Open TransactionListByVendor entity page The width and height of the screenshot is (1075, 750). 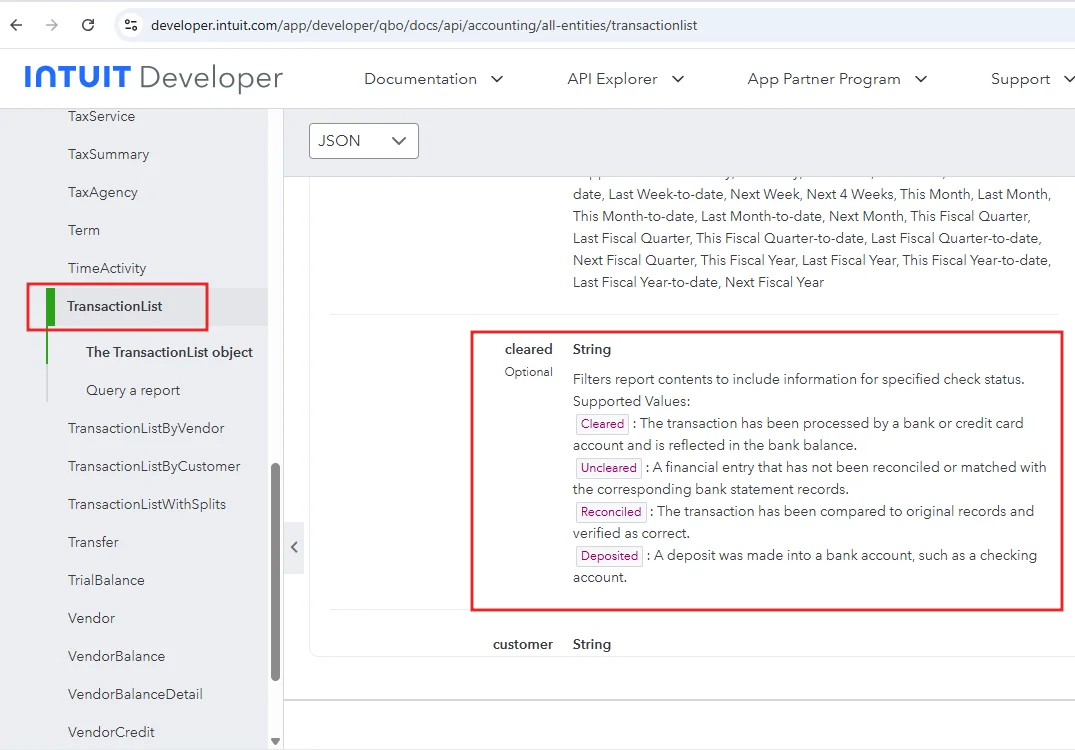pyautogui.click(x=146, y=428)
